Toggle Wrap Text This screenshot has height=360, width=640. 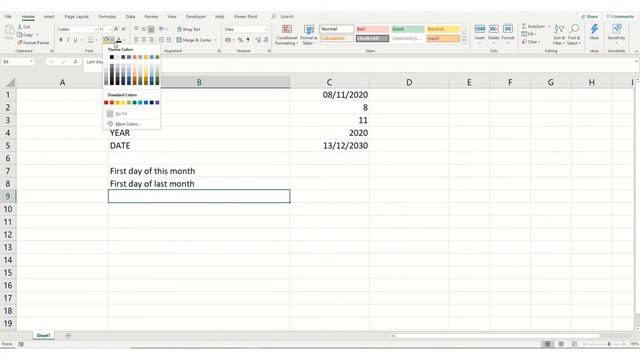point(189,29)
